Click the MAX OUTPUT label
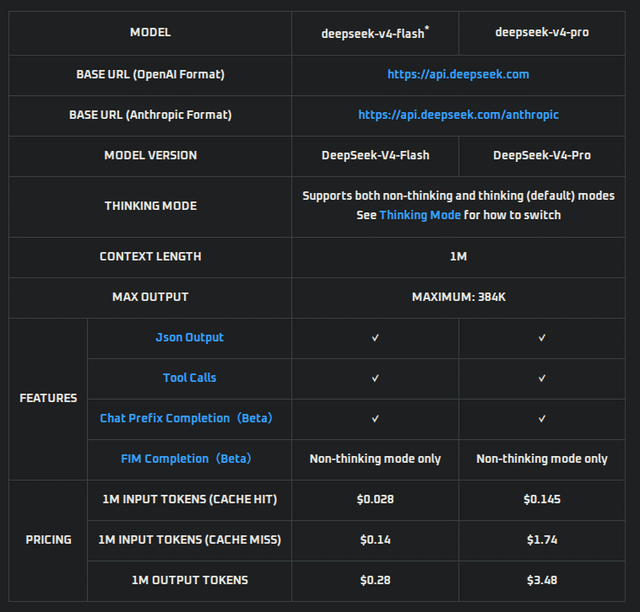The height and width of the screenshot is (612, 640). click(150, 297)
